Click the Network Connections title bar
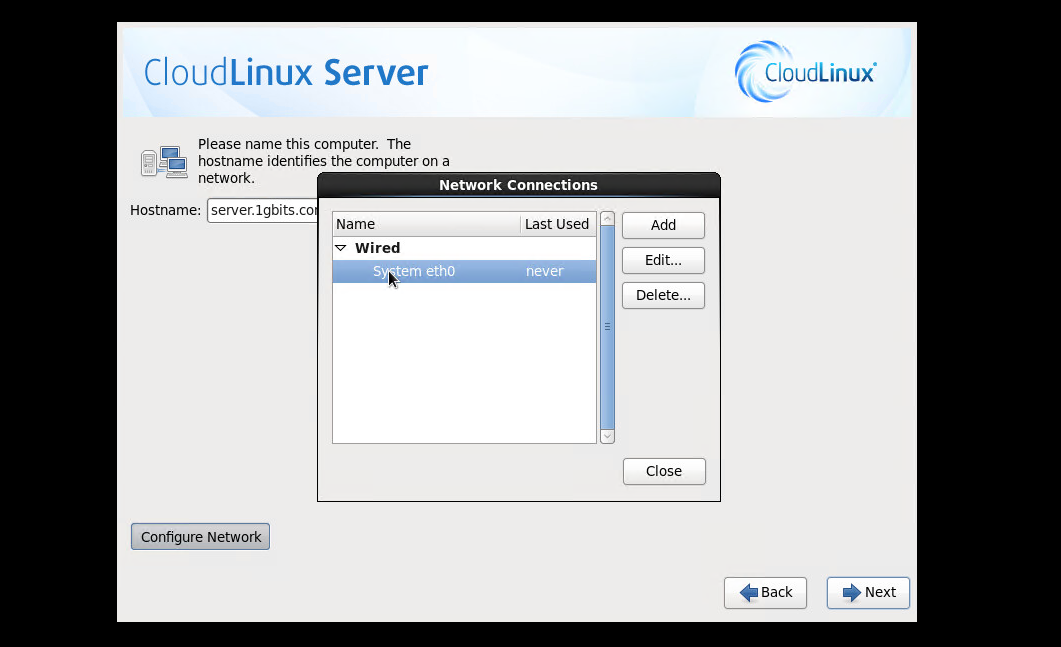The image size is (1061, 647). coord(518,185)
